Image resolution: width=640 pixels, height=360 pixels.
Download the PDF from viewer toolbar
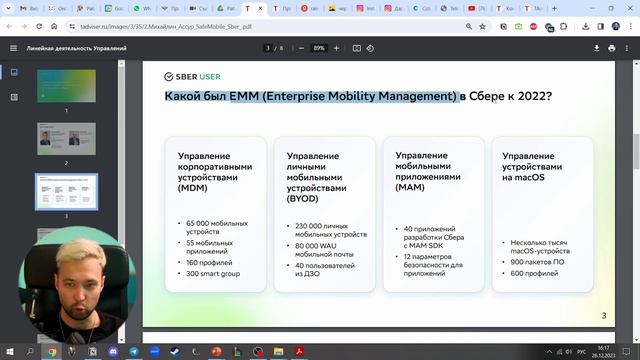[x=596, y=48]
